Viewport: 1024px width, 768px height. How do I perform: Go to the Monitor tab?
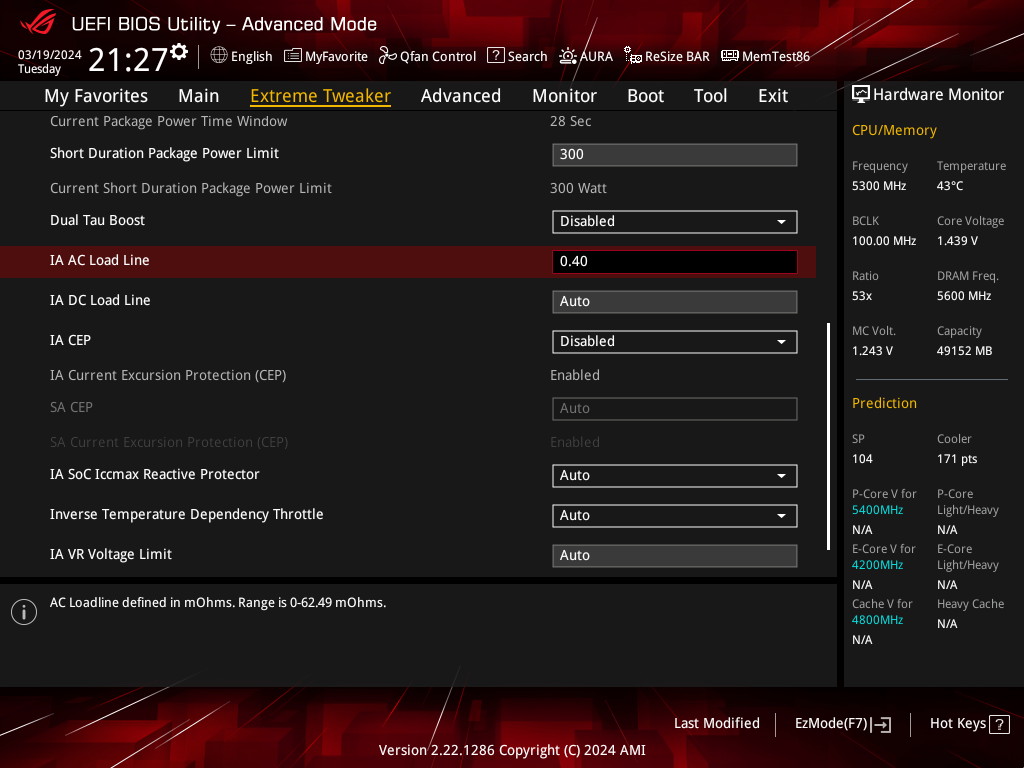coord(564,96)
